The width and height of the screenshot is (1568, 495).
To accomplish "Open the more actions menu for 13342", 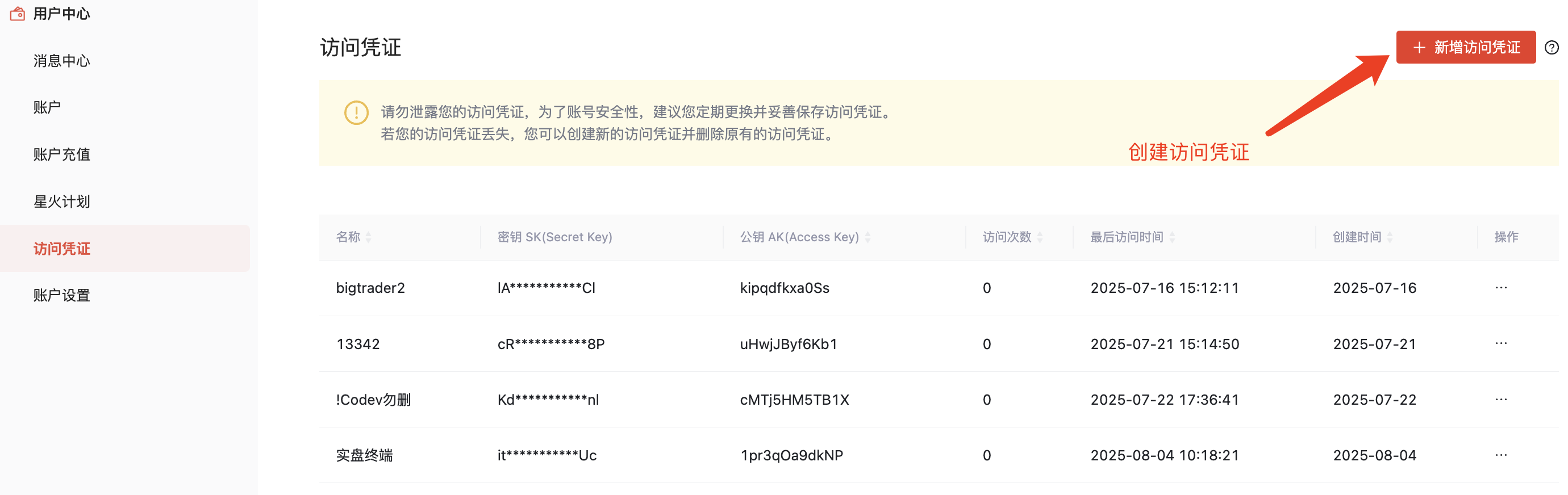I will click(x=1500, y=343).
